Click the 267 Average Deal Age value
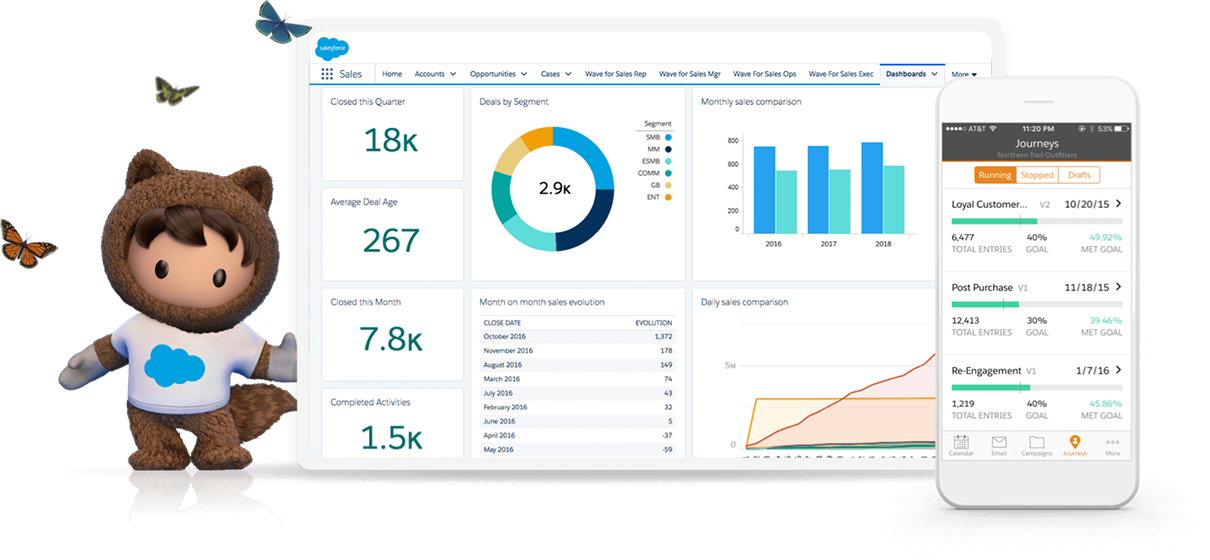This screenshot has height=560, width=1210. [x=391, y=241]
